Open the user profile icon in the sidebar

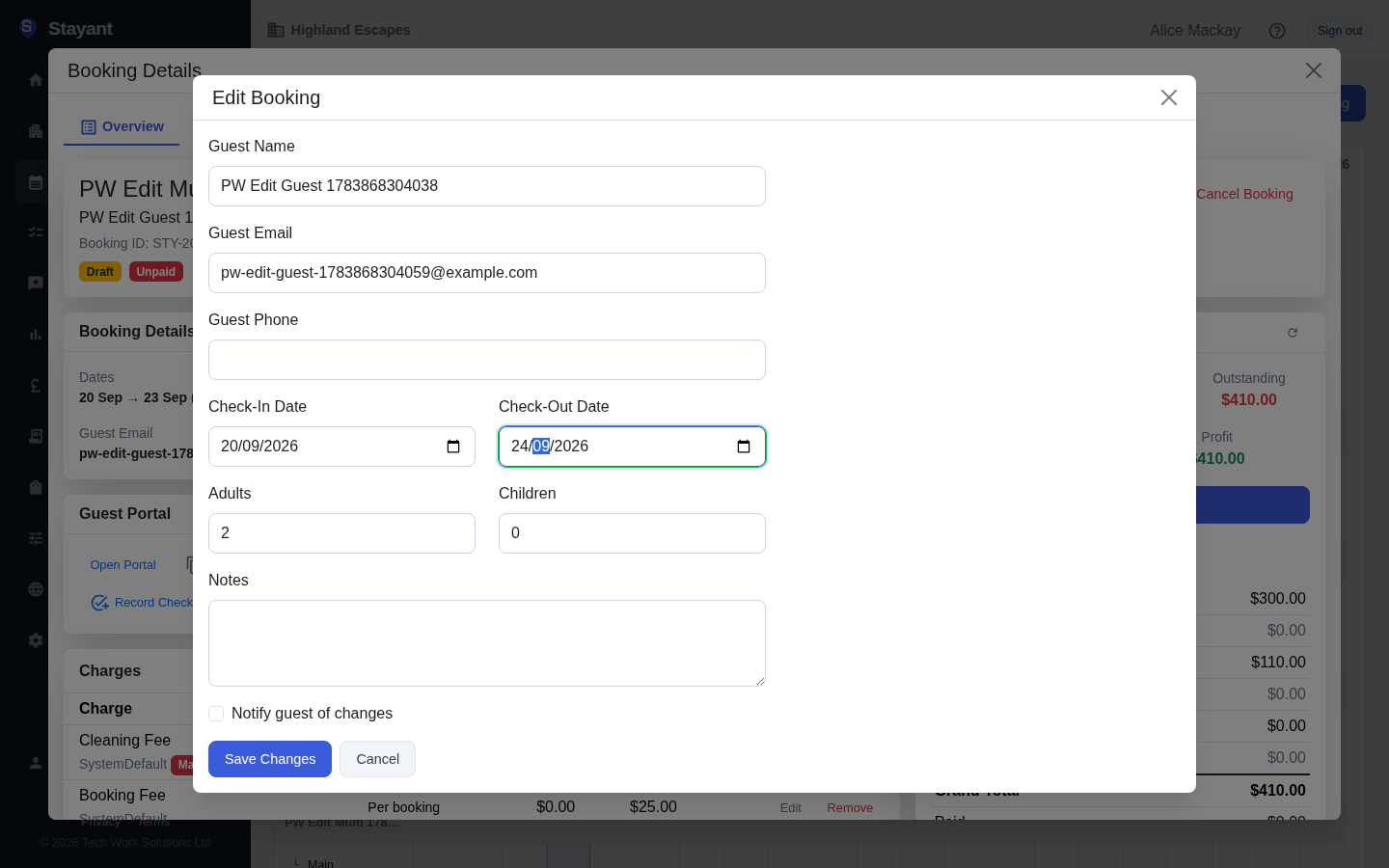tap(36, 763)
